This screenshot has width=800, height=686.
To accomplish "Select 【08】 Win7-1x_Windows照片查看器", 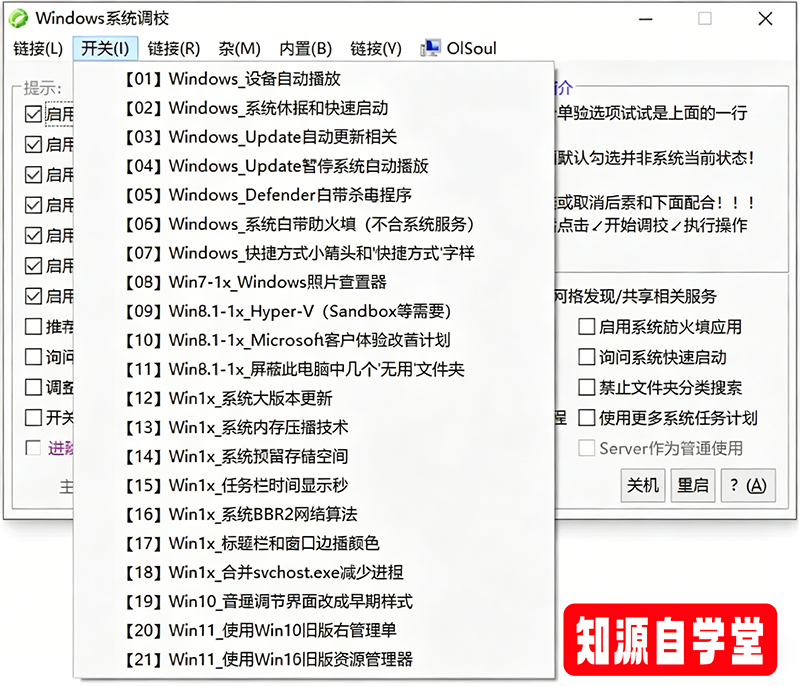I will (x=314, y=282).
